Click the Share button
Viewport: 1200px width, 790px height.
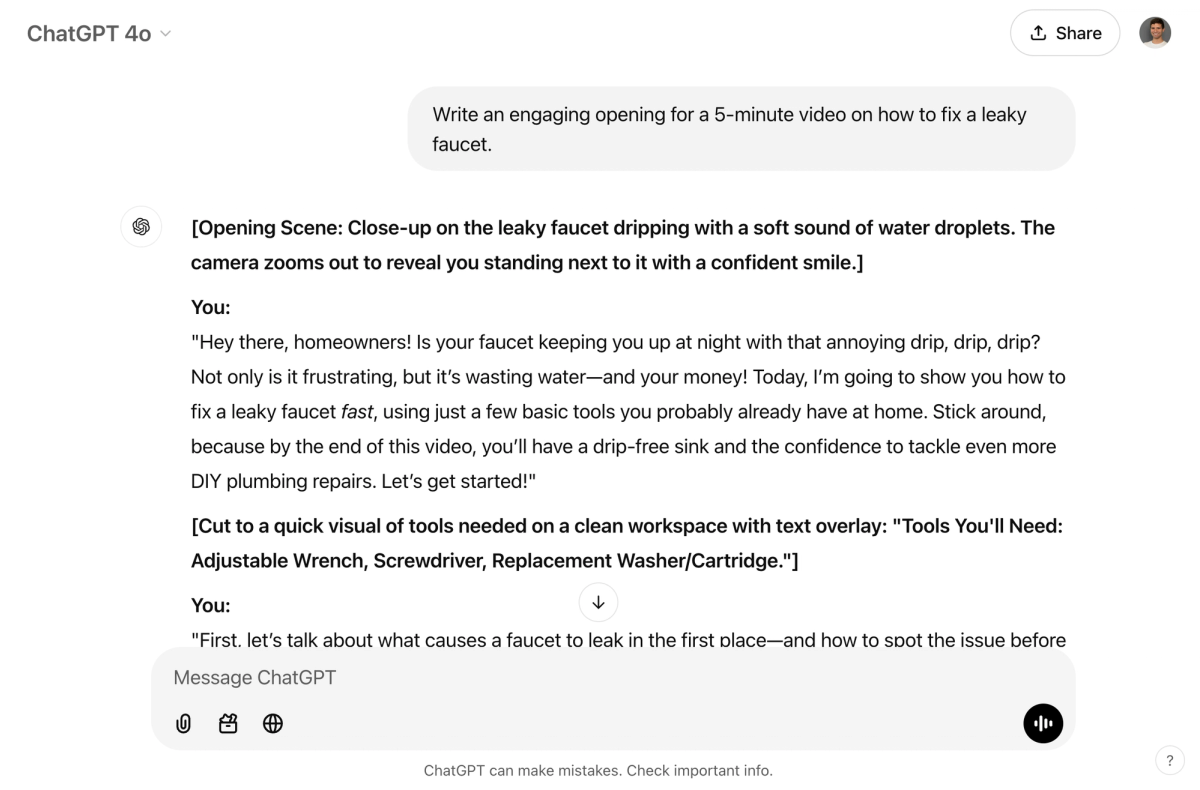coord(1065,32)
